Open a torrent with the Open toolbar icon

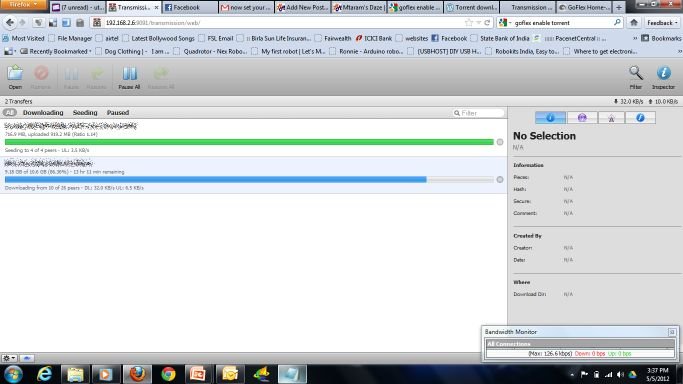click(15, 77)
